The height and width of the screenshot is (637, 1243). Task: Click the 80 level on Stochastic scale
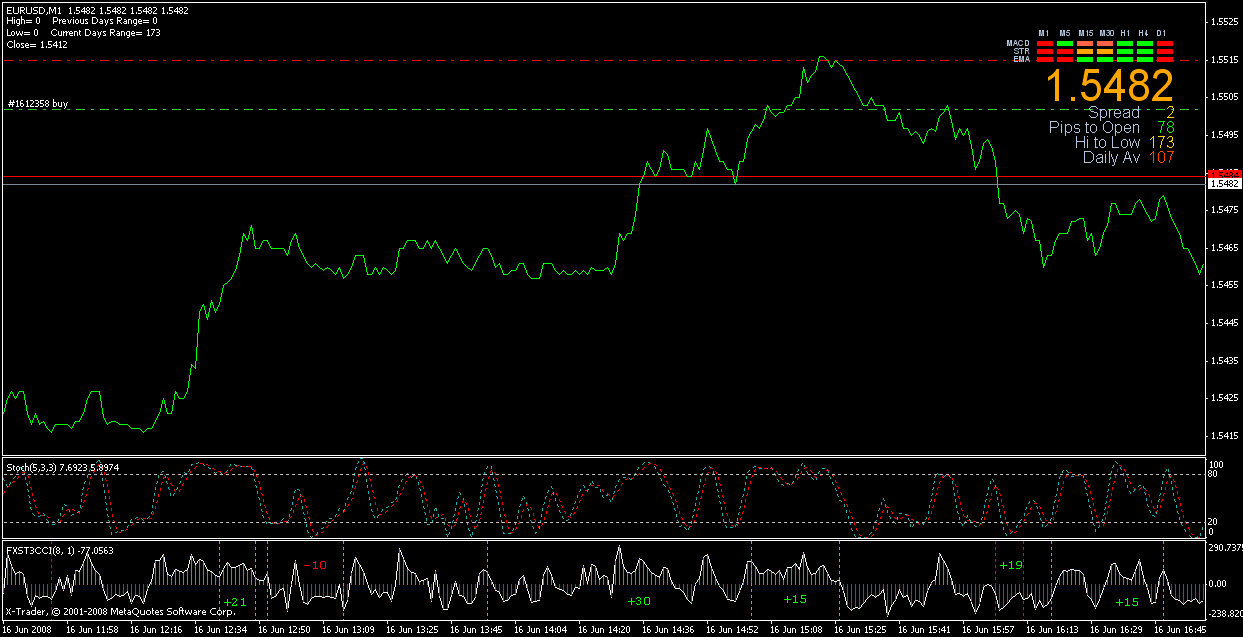[x=1215, y=475]
